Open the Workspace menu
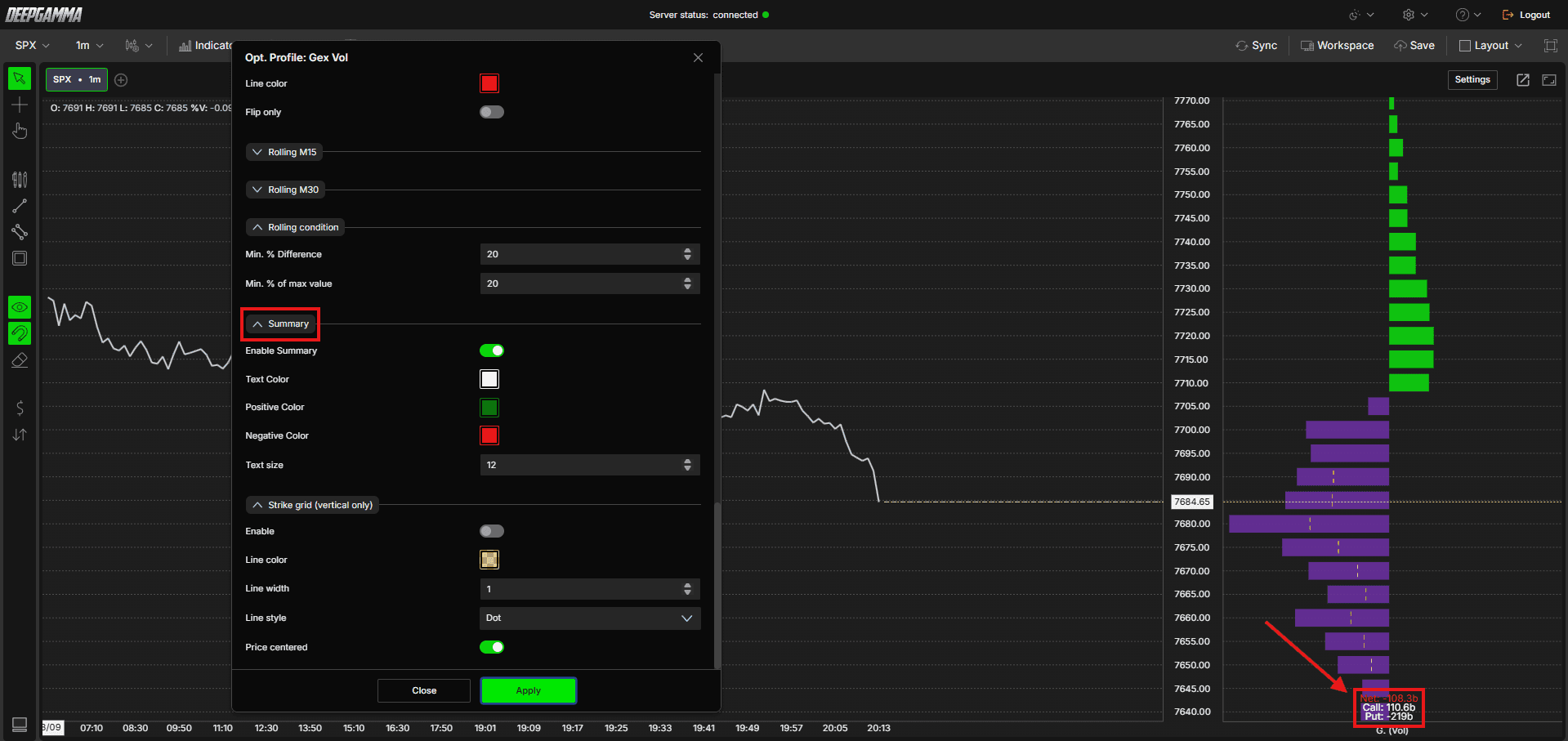This screenshot has width=1568, height=741. (x=1337, y=46)
